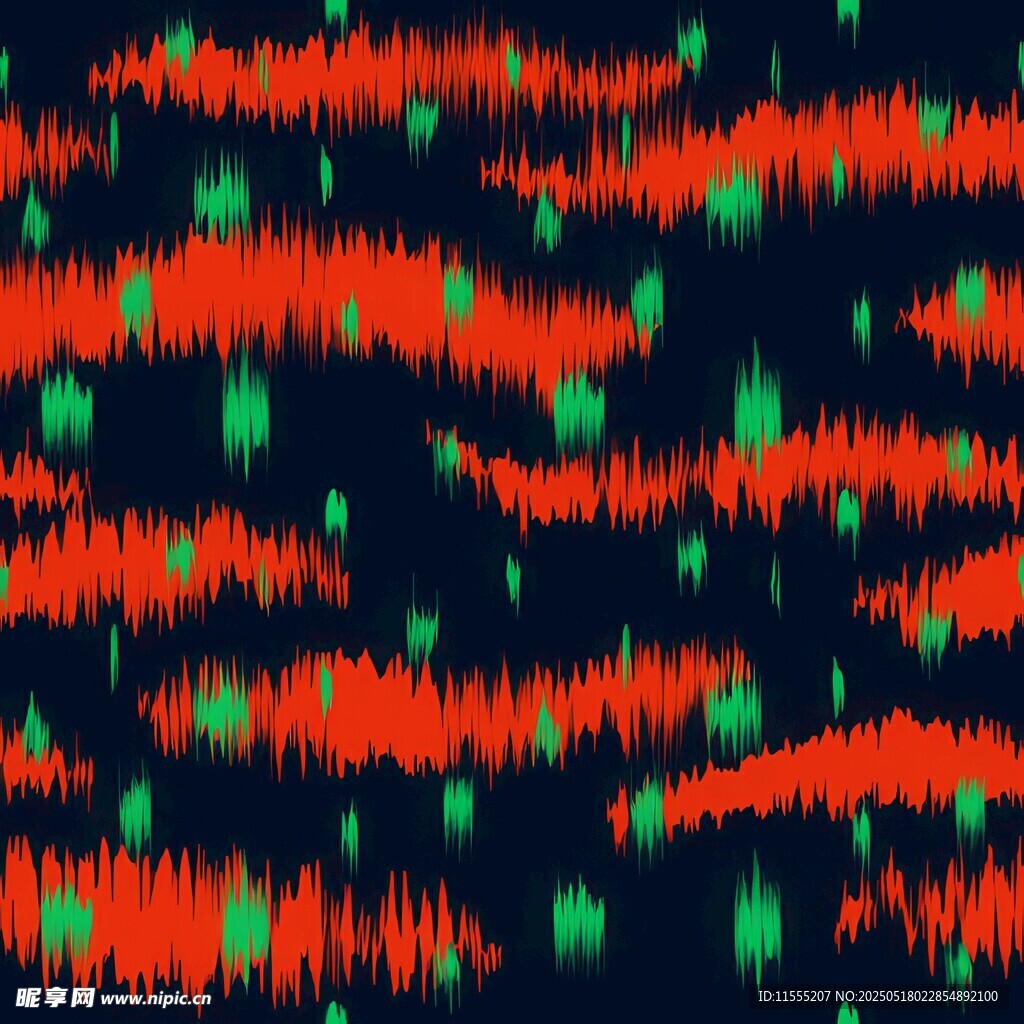Click the green blotch above the nipic logo
The width and height of the screenshot is (1024, 1024).
pyautogui.click(x=65, y=920)
